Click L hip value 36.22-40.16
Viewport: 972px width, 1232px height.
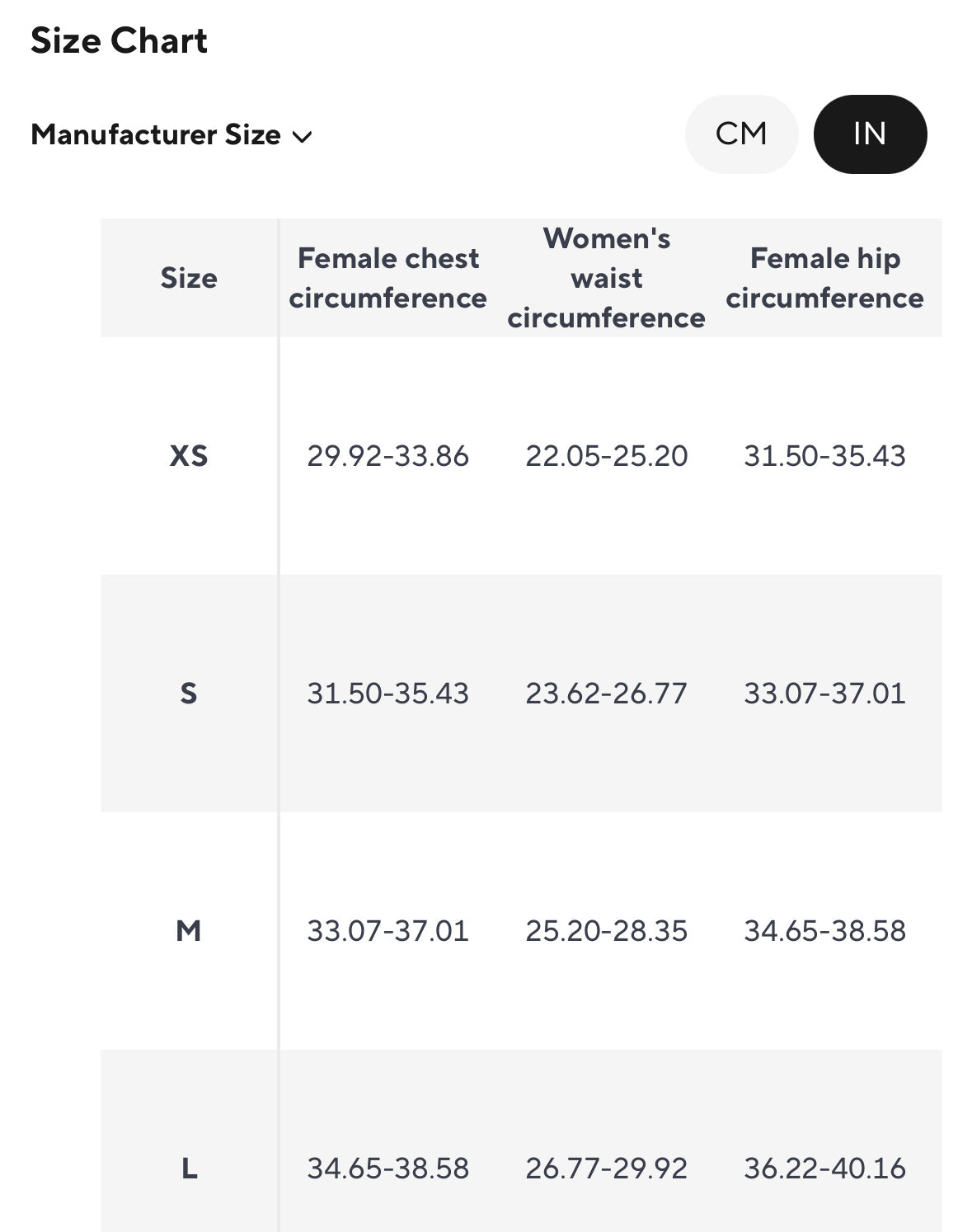(x=824, y=1169)
